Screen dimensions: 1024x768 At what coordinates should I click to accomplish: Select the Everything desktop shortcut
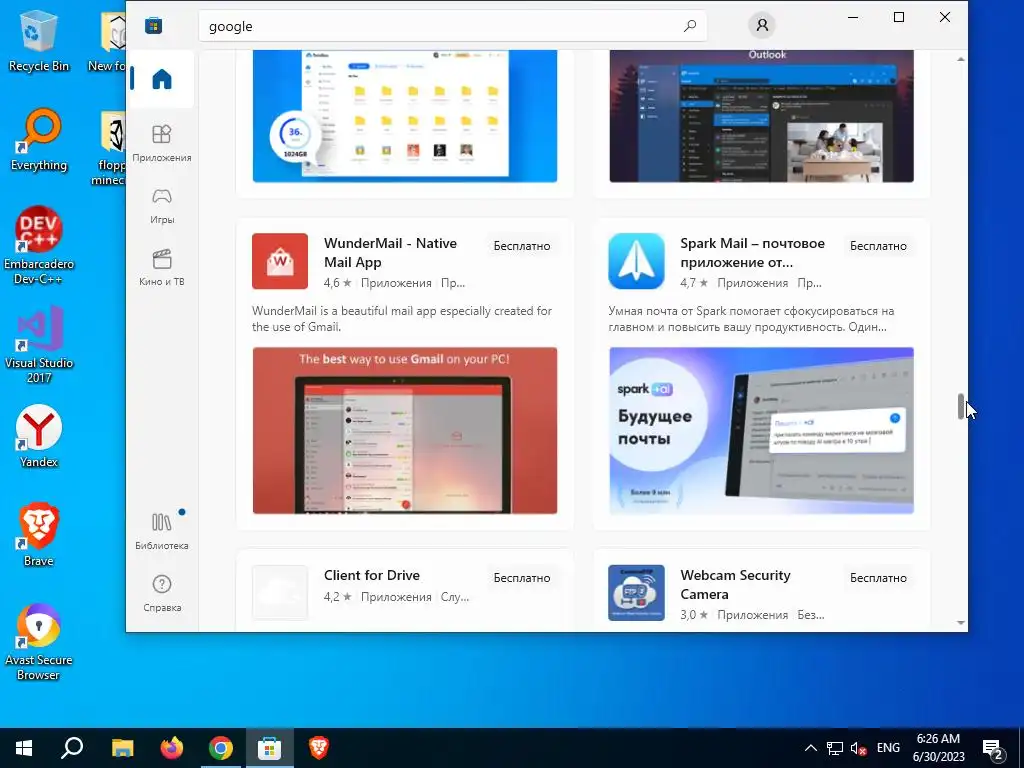click(x=39, y=140)
